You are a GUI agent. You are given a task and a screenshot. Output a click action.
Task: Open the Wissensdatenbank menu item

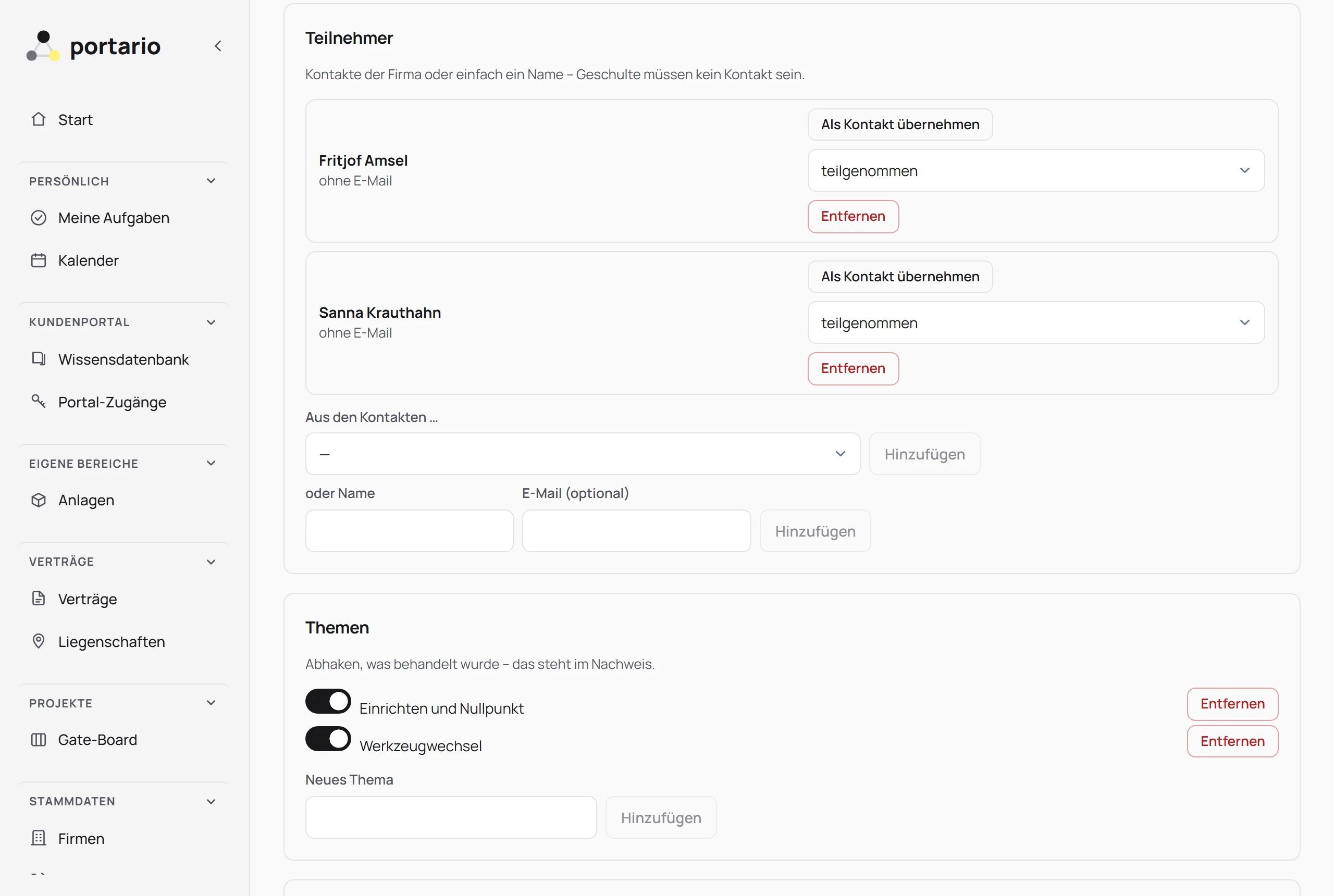coord(123,359)
